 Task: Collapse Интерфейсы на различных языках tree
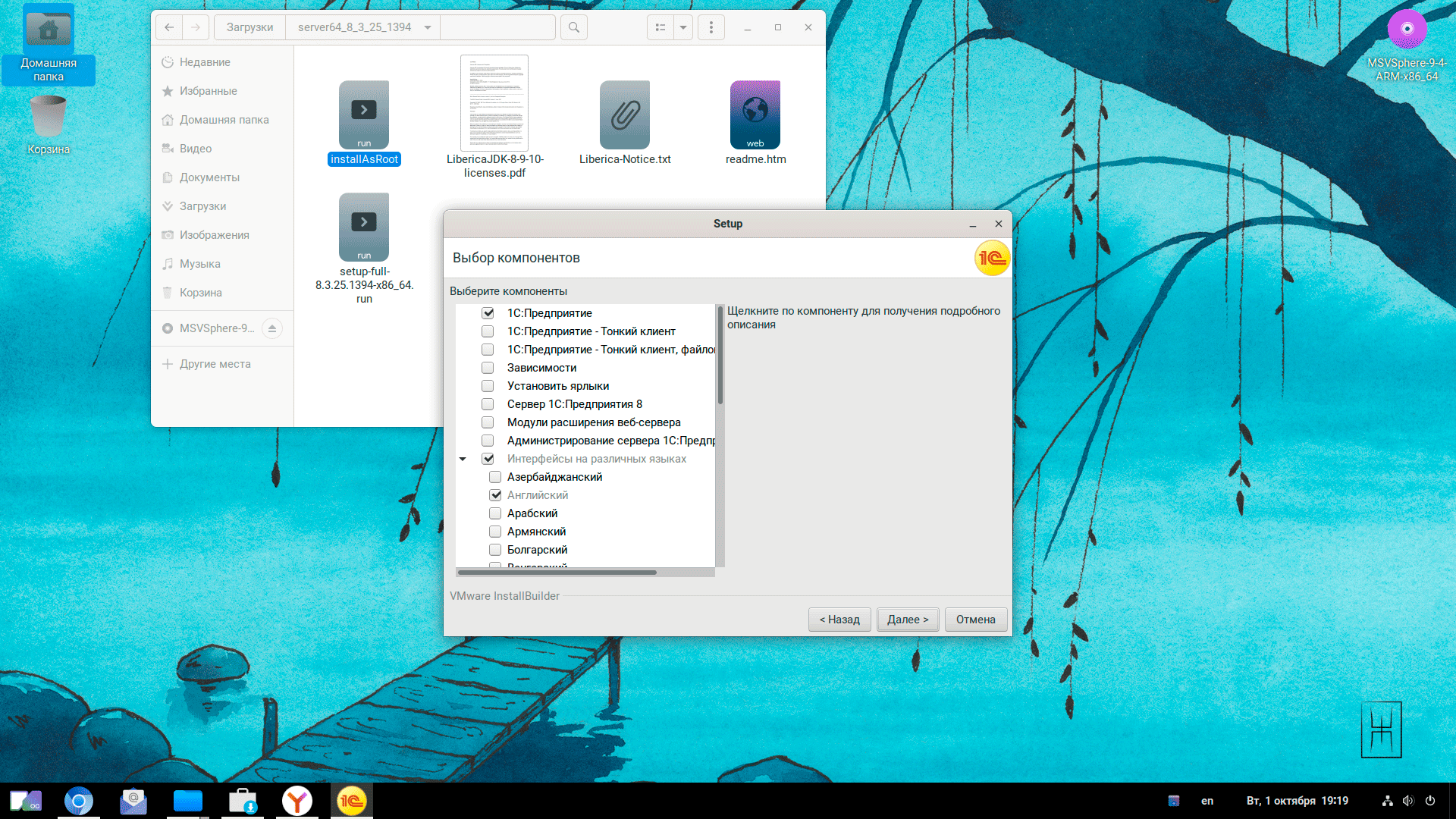point(463,459)
